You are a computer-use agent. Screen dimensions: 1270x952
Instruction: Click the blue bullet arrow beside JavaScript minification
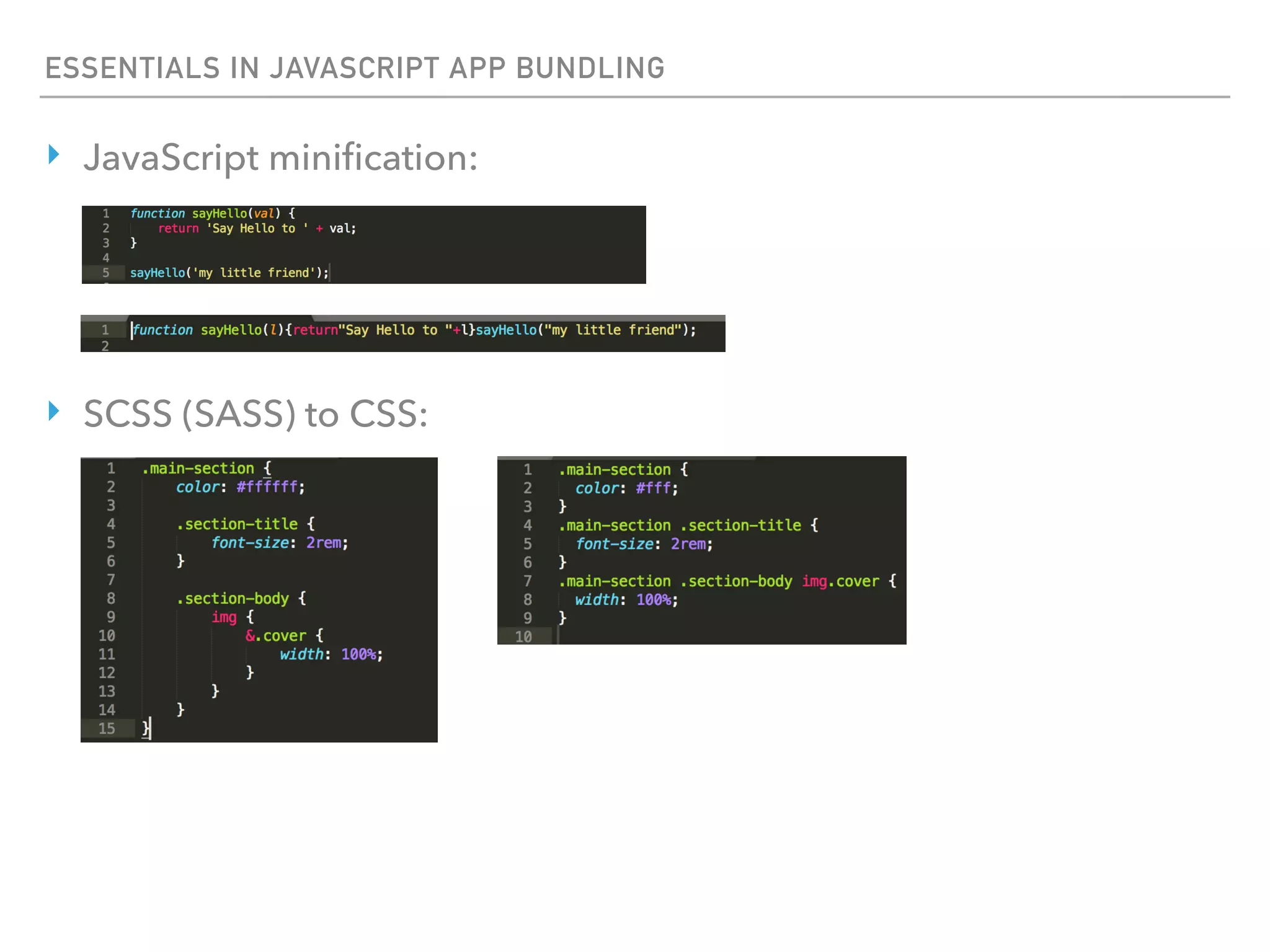[x=54, y=154]
